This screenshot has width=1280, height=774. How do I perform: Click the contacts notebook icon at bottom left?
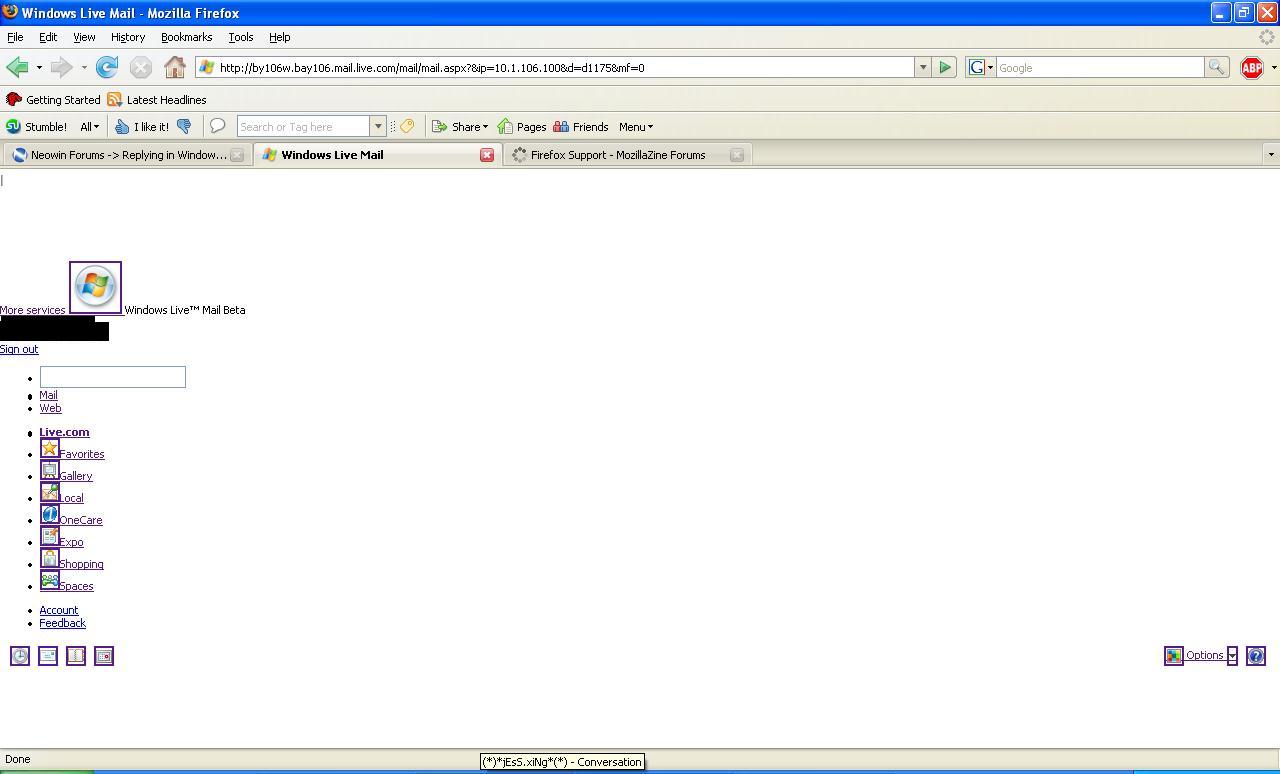pyautogui.click(x=76, y=656)
